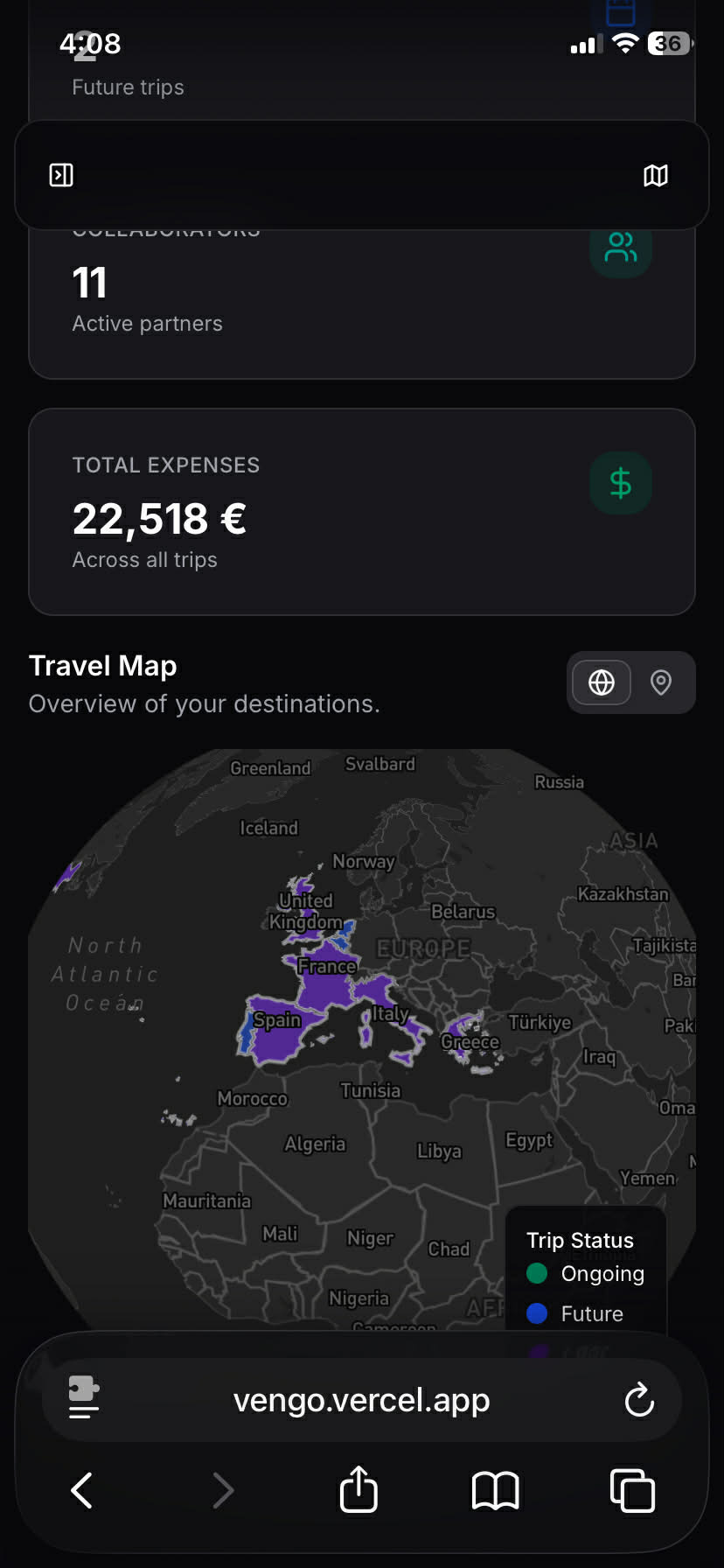Tap the collaborators people icon
The height and width of the screenshot is (1568, 724).
[x=621, y=248]
